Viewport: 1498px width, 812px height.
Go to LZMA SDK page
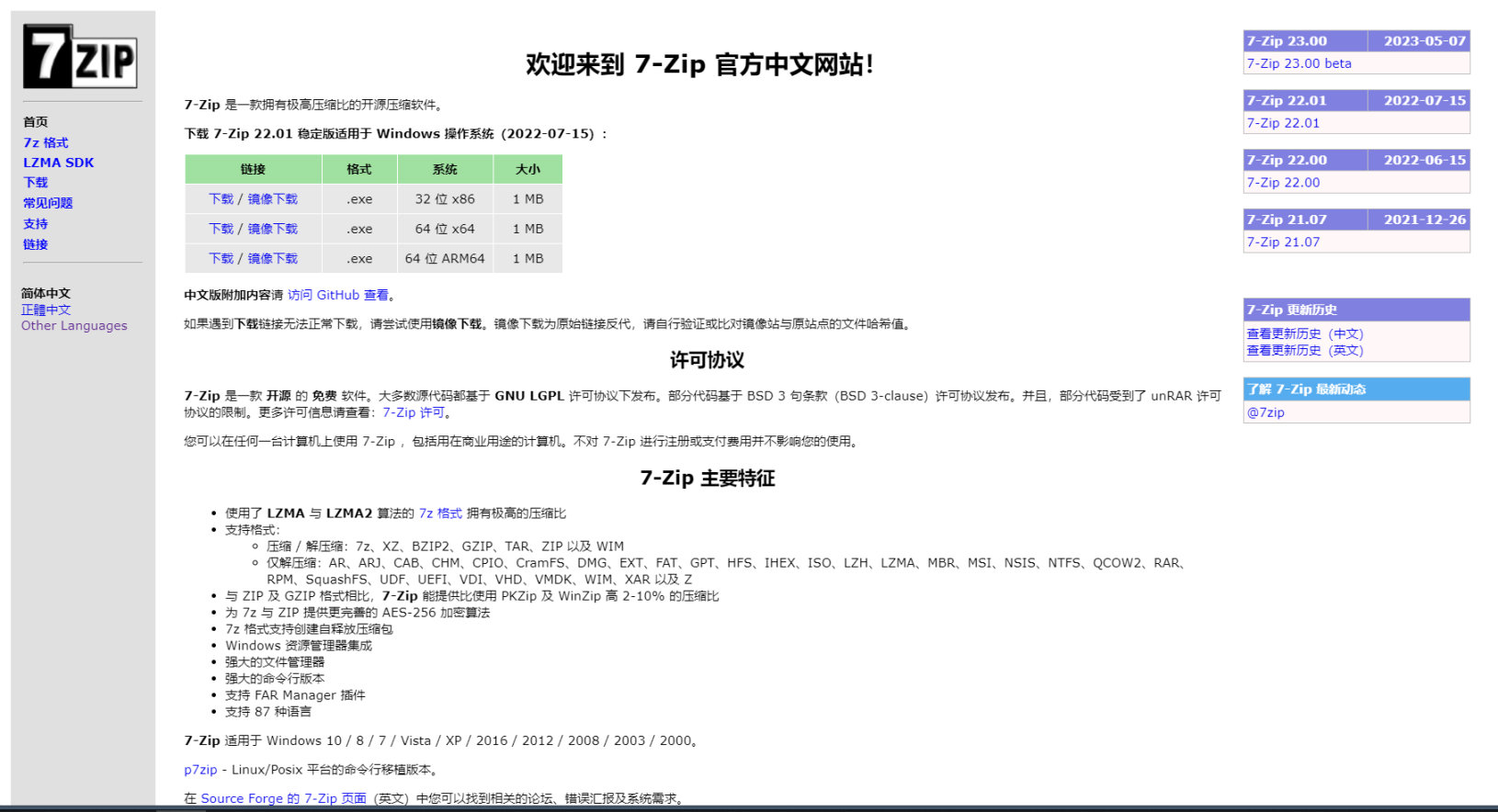[x=59, y=163]
